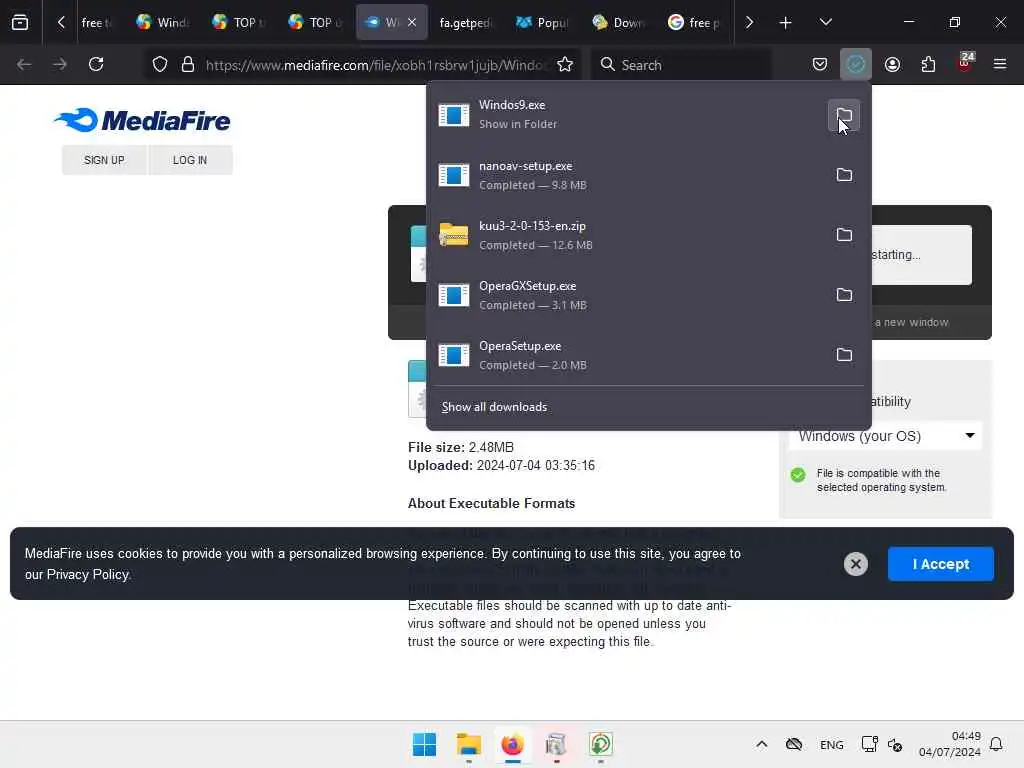Open folder for nanoav-setup.exe download
This screenshot has height=768, width=1024.
click(844, 175)
